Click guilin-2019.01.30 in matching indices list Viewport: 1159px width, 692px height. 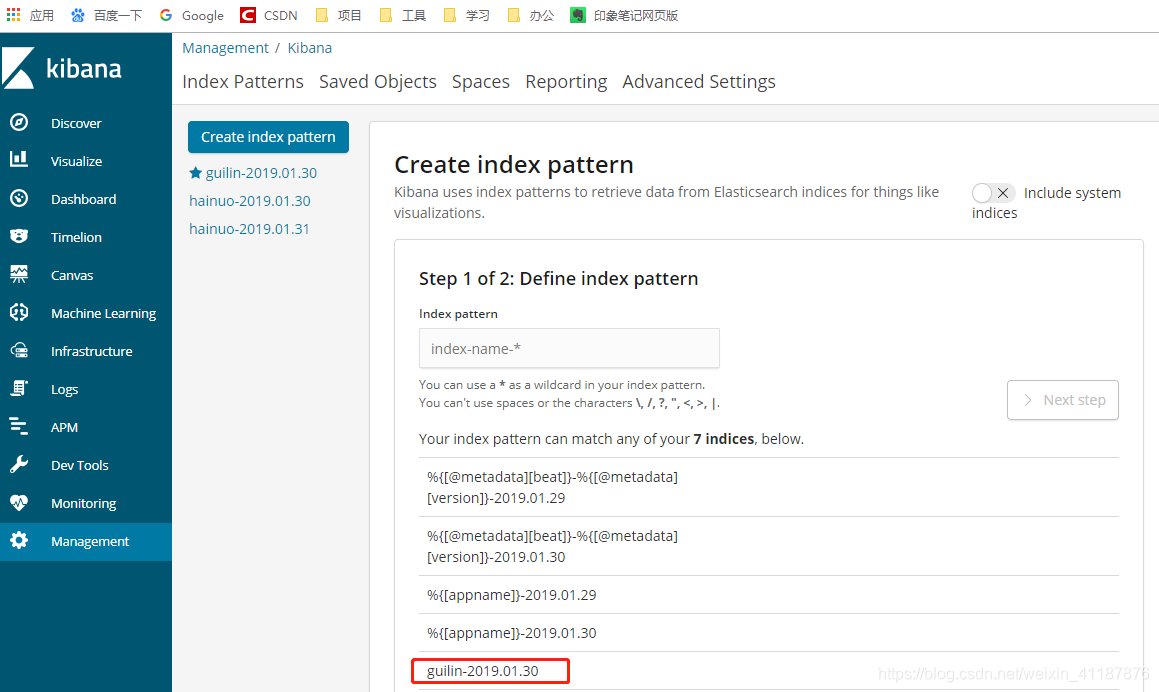(x=483, y=671)
